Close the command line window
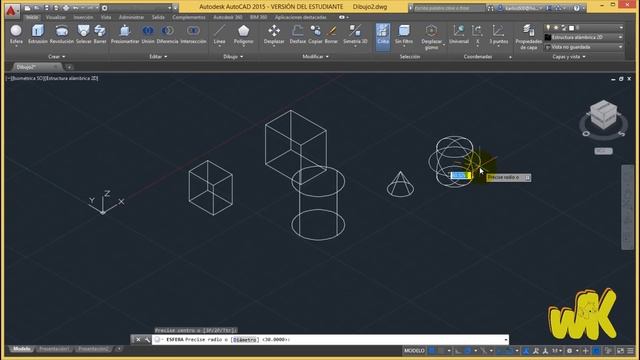640x360 pixels. (138, 340)
